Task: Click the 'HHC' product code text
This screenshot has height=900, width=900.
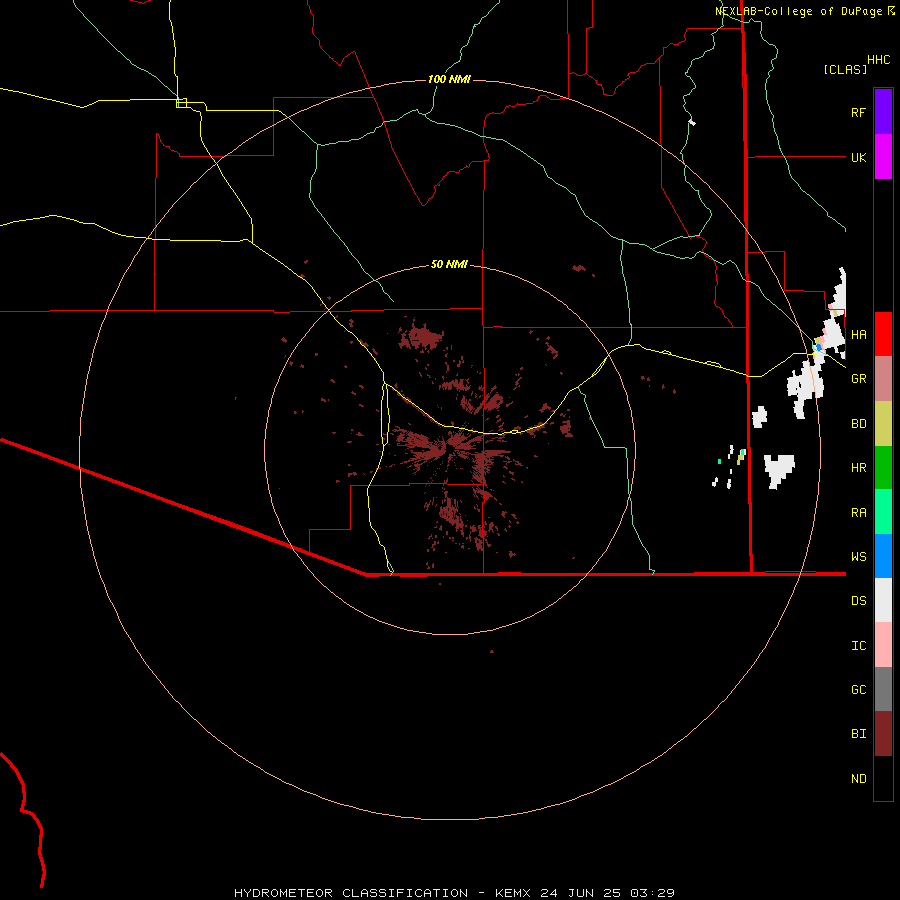Action: pyautogui.click(x=879, y=60)
